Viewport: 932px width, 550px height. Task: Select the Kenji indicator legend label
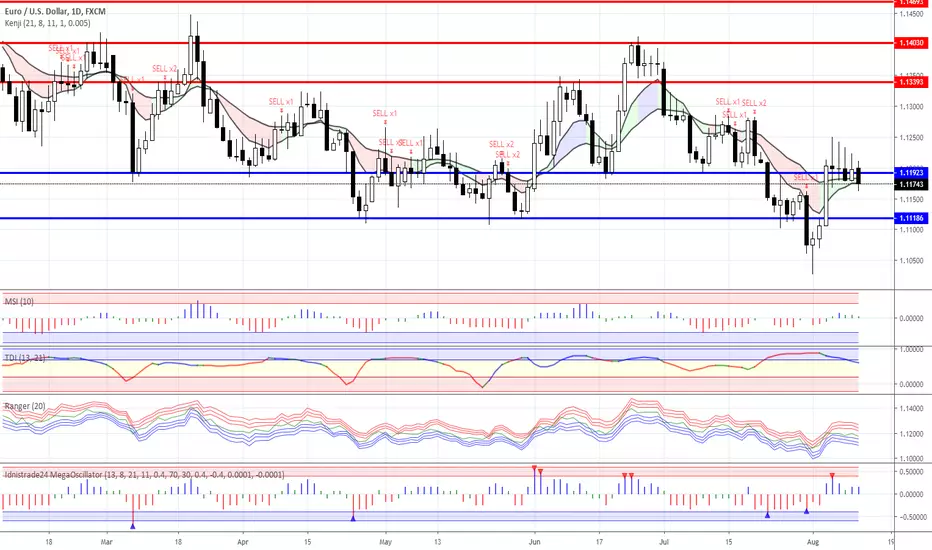click(x=48, y=23)
